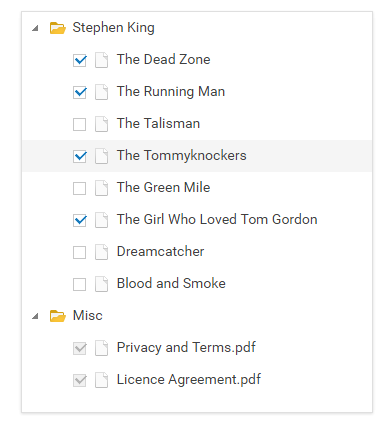Select The Girl Who Loved Tom Gordon
The height and width of the screenshot is (425, 390).
(217, 220)
